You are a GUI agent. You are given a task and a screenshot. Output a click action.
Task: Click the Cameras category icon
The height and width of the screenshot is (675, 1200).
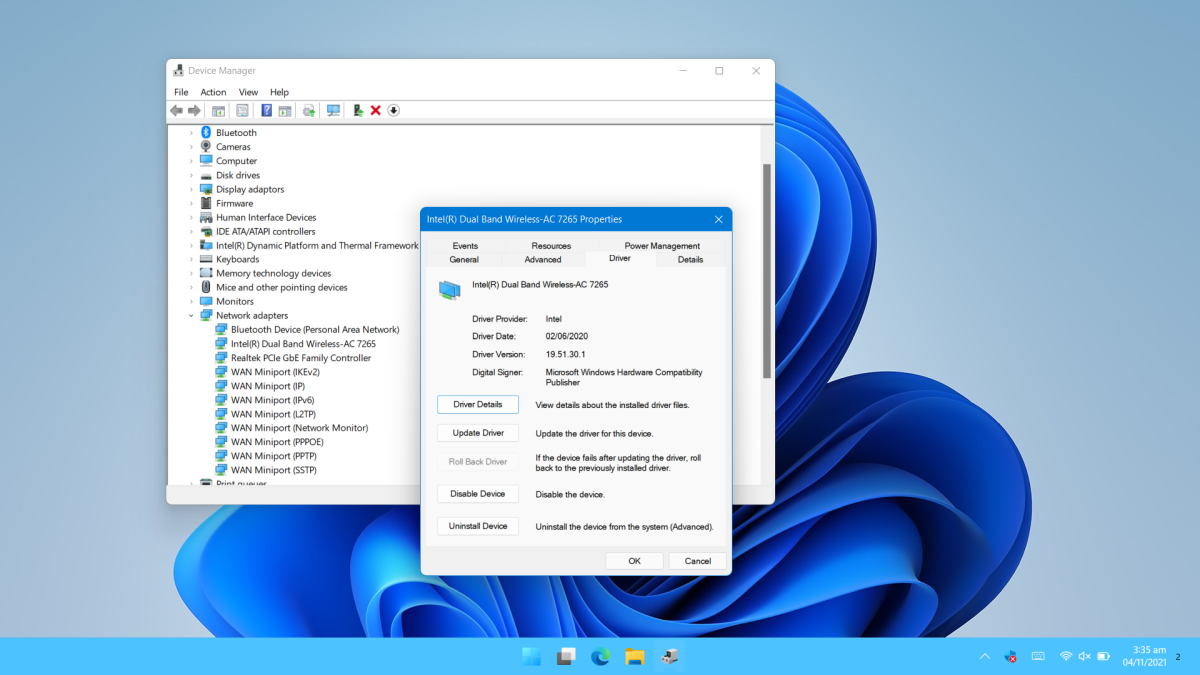click(206, 146)
